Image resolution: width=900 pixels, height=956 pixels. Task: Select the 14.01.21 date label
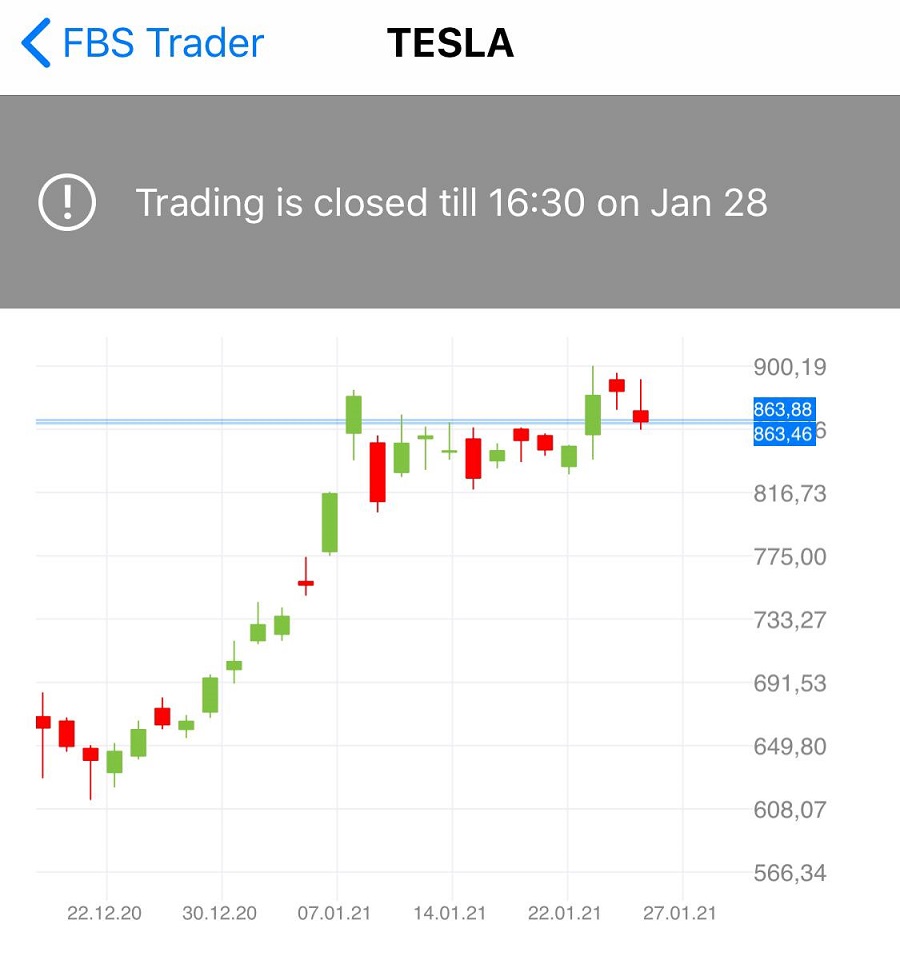(x=452, y=914)
